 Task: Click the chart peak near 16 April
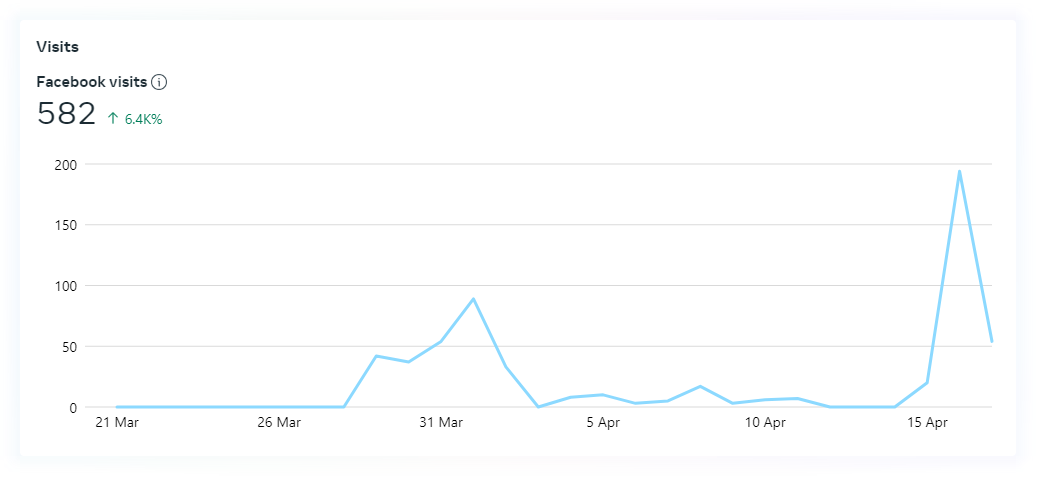point(959,171)
